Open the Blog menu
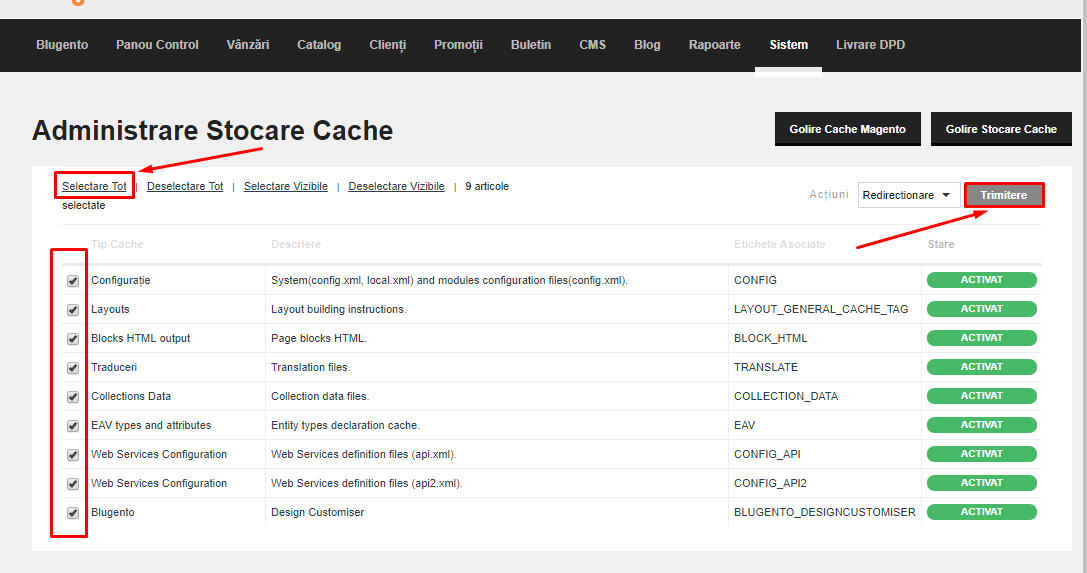Image resolution: width=1087 pixels, height=573 pixels. (647, 45)
